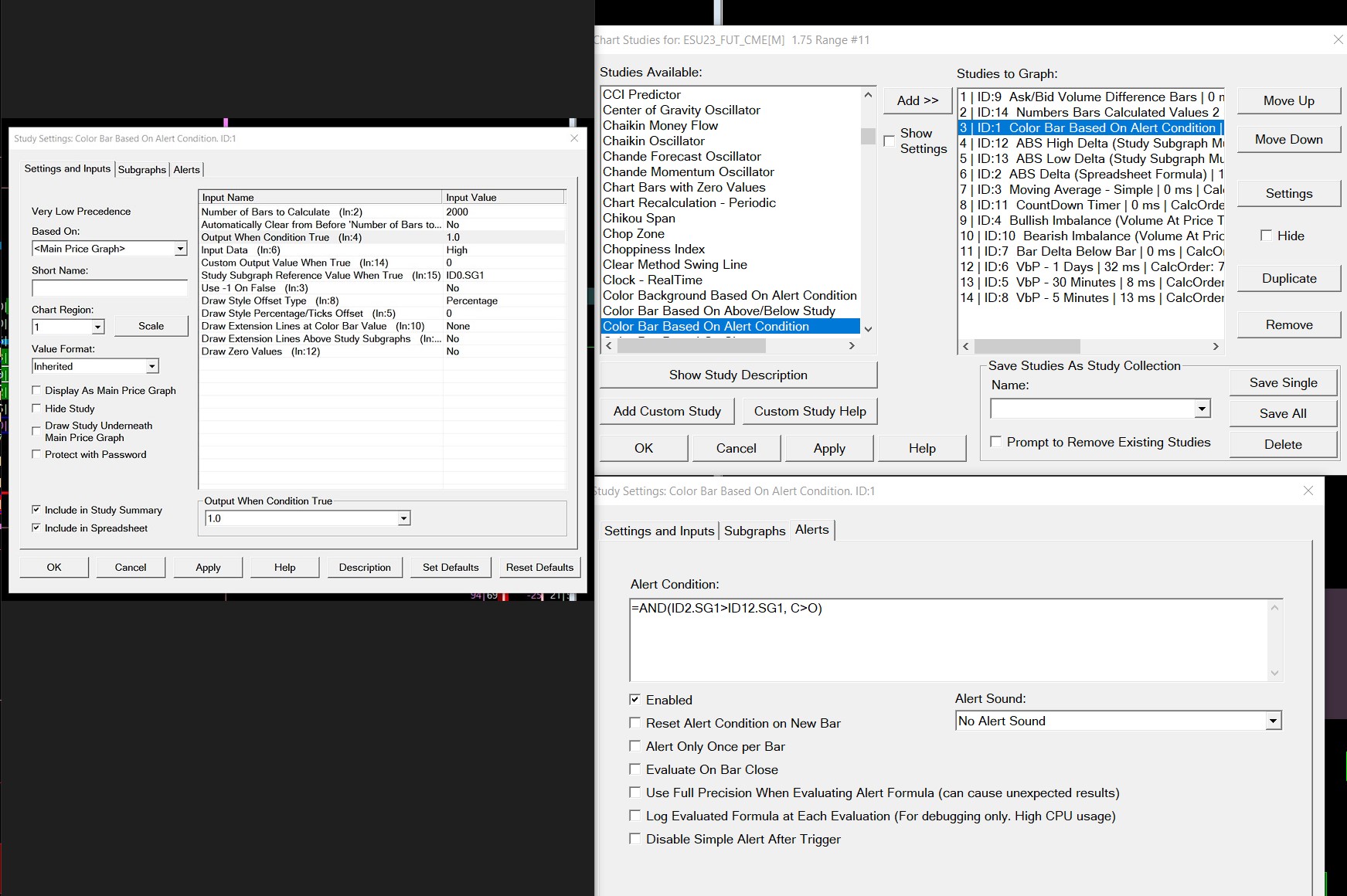
Task: Select the Draw Zero Values input row
Action: [383, 351]
